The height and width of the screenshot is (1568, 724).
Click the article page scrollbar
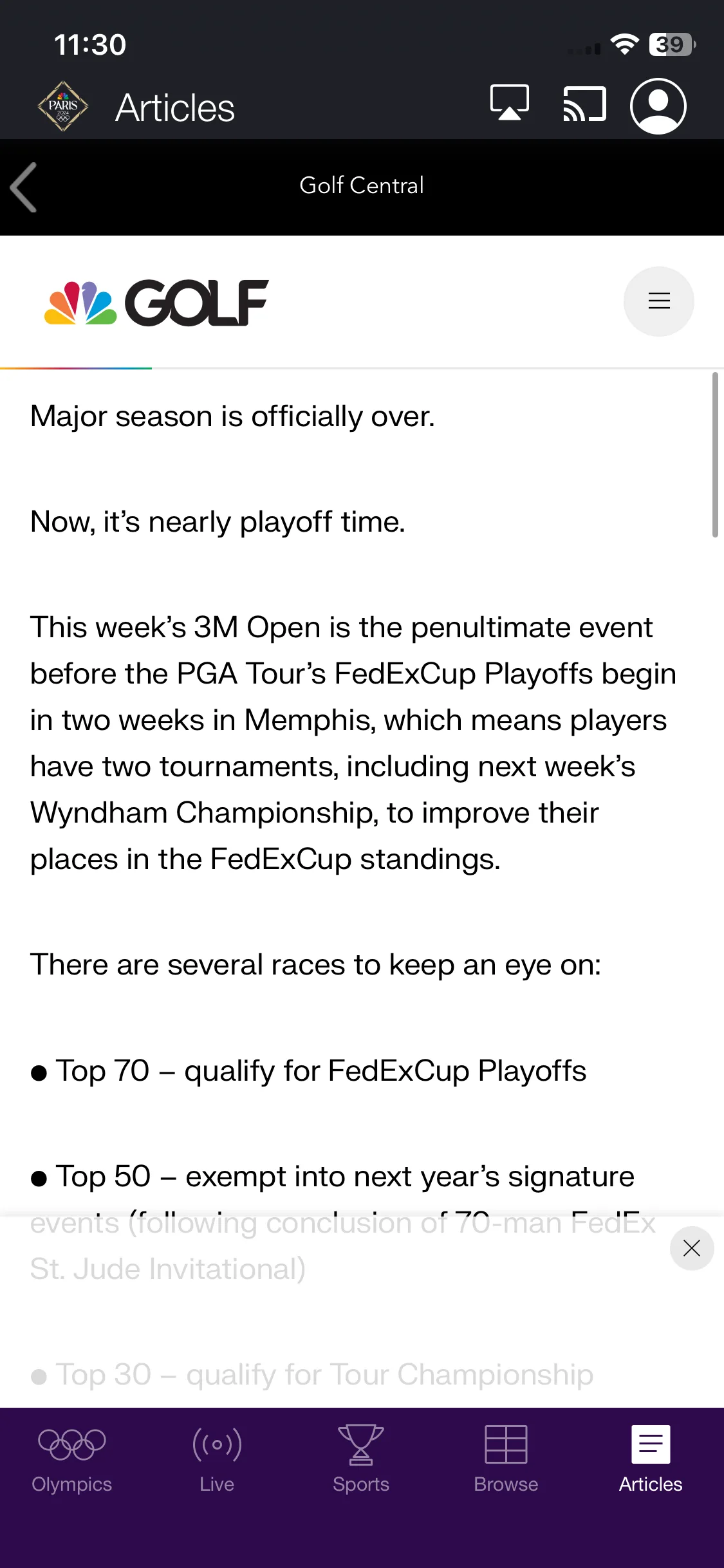point(715,454)
